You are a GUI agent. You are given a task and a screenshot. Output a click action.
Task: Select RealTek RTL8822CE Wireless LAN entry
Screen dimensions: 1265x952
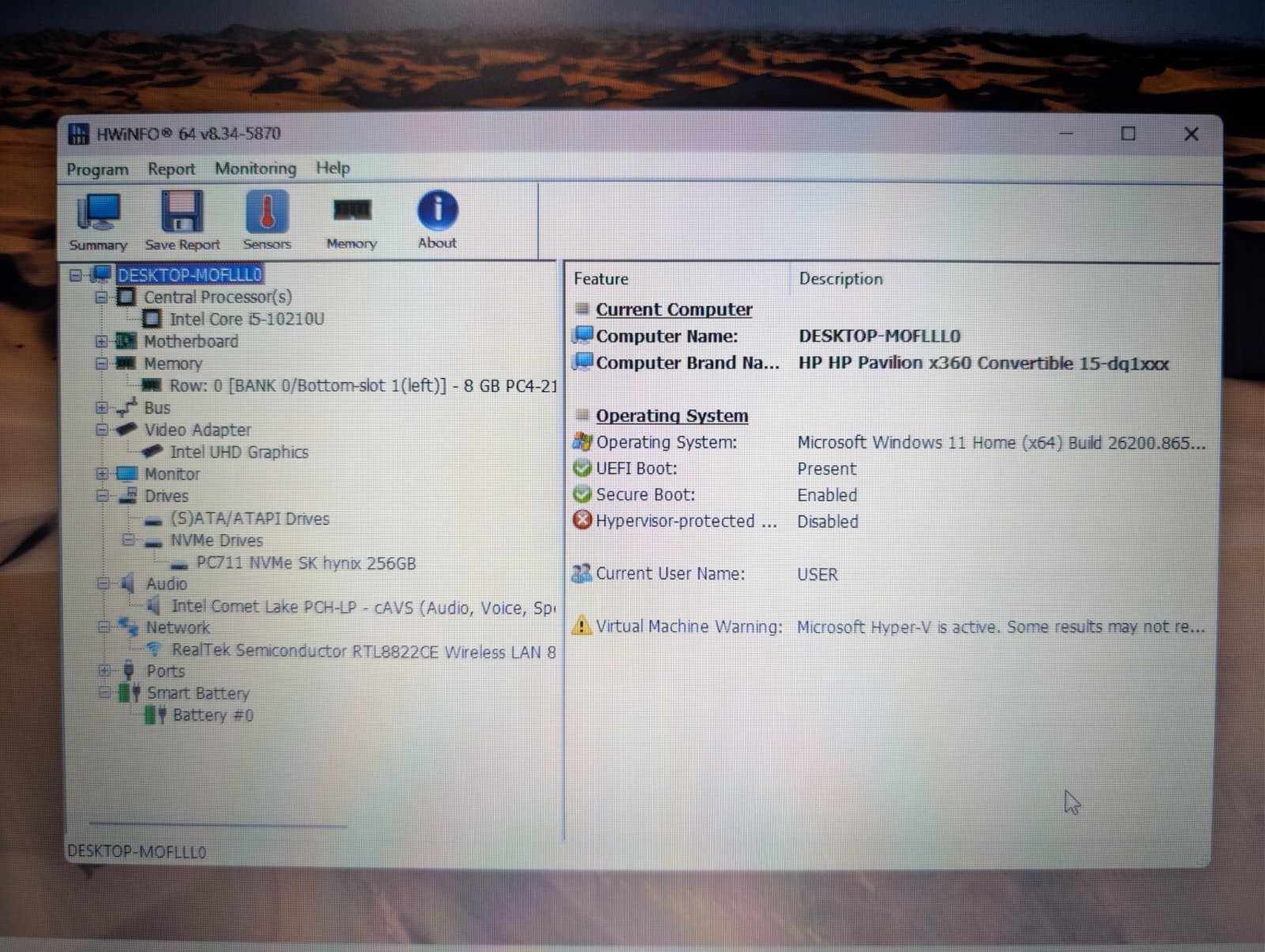(x=364, y=652)
